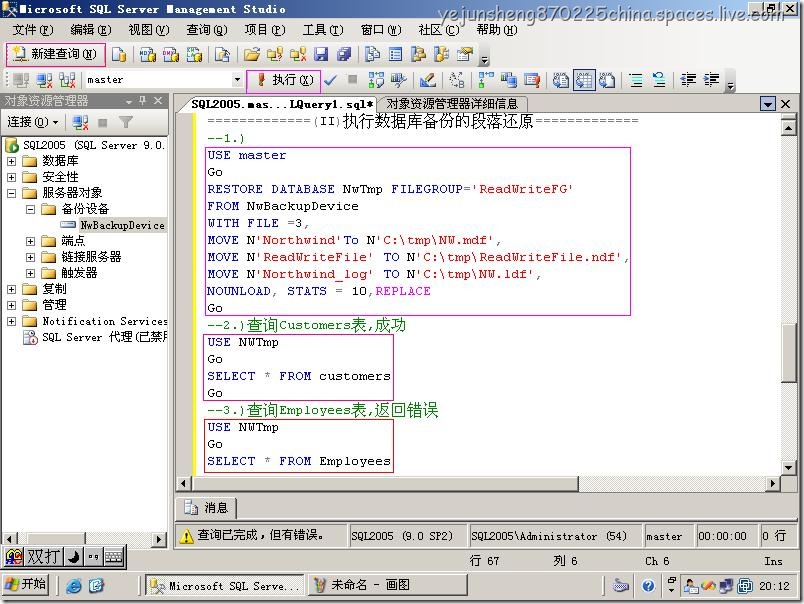Click the Analysis Services XMLA Query icon
This screenshot has height=604, width=804.
194,54
